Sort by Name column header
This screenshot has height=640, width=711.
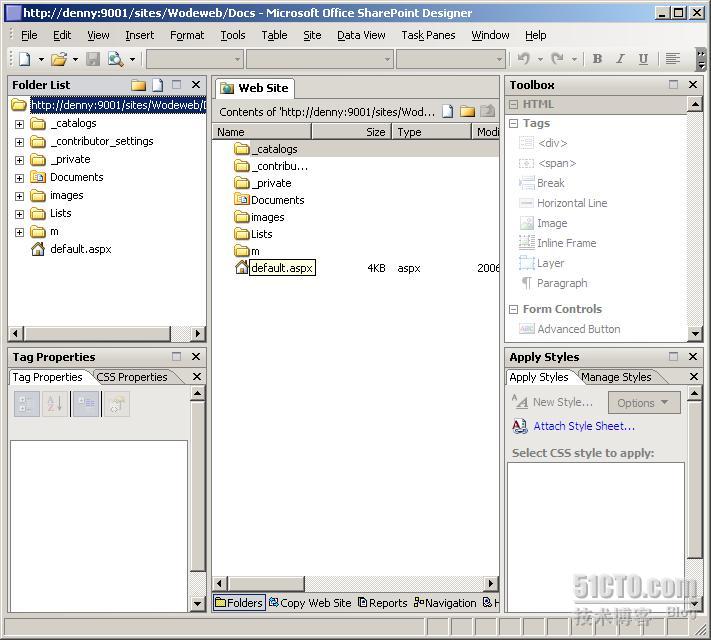point(262,132)
